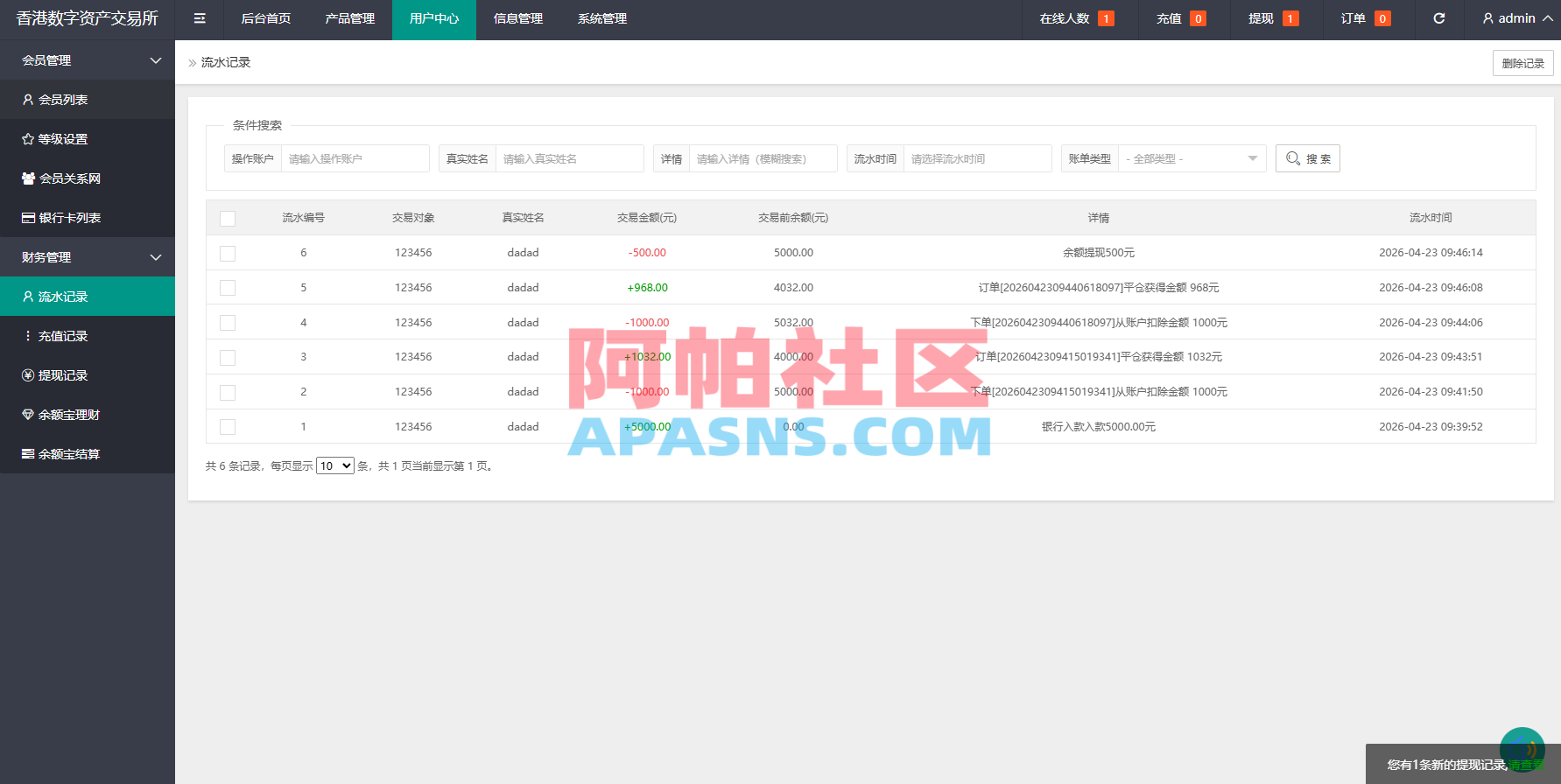Open 充值记录 in the sidebar
Screen dimensions: 1561x784
(x=88, y=336)
